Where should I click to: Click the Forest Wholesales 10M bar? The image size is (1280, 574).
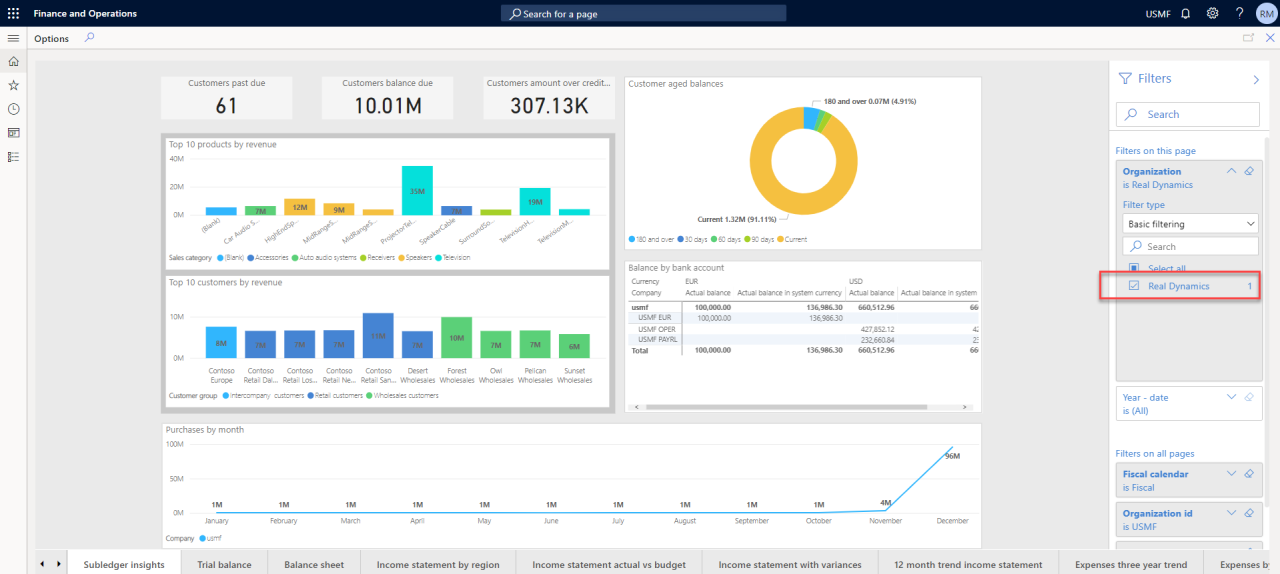456,337
